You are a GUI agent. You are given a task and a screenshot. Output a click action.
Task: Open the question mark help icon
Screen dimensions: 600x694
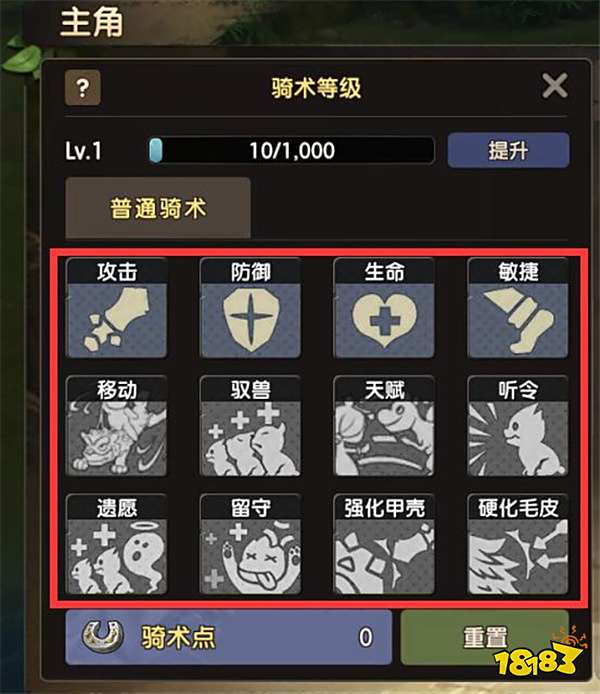tap(83, 88)
